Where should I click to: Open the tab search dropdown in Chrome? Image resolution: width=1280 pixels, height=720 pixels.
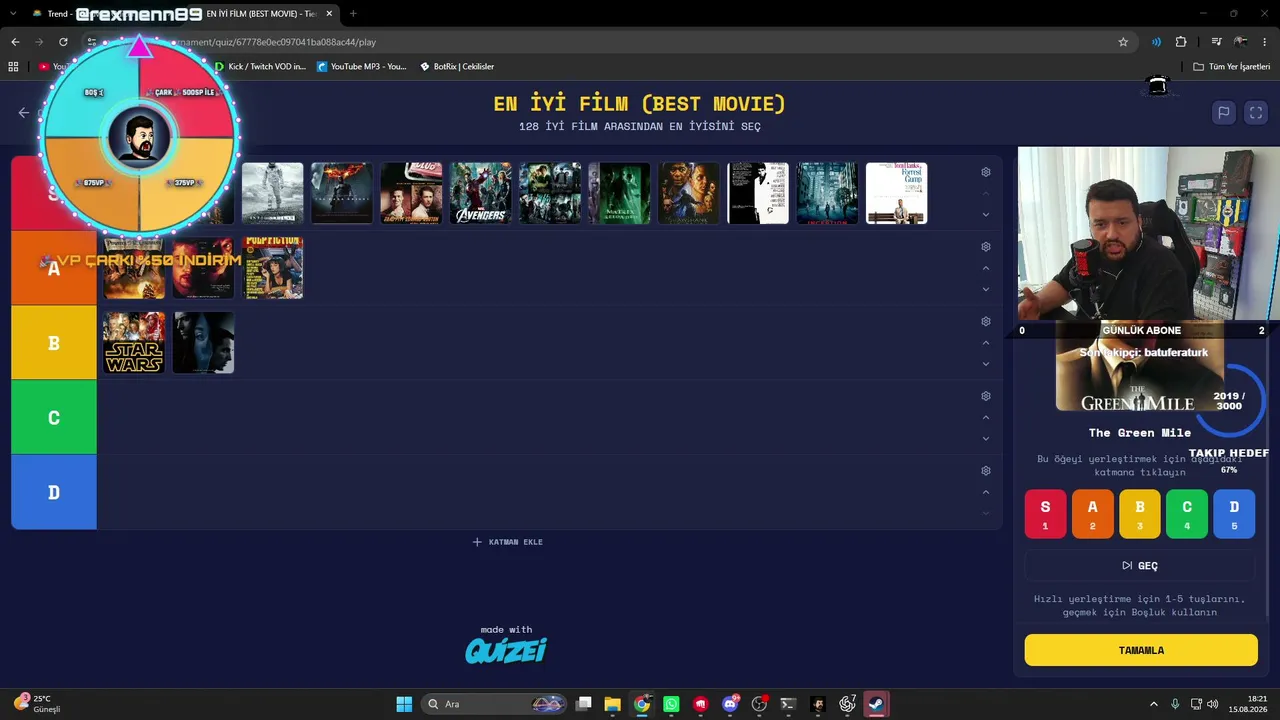click(x=13, y=14)
